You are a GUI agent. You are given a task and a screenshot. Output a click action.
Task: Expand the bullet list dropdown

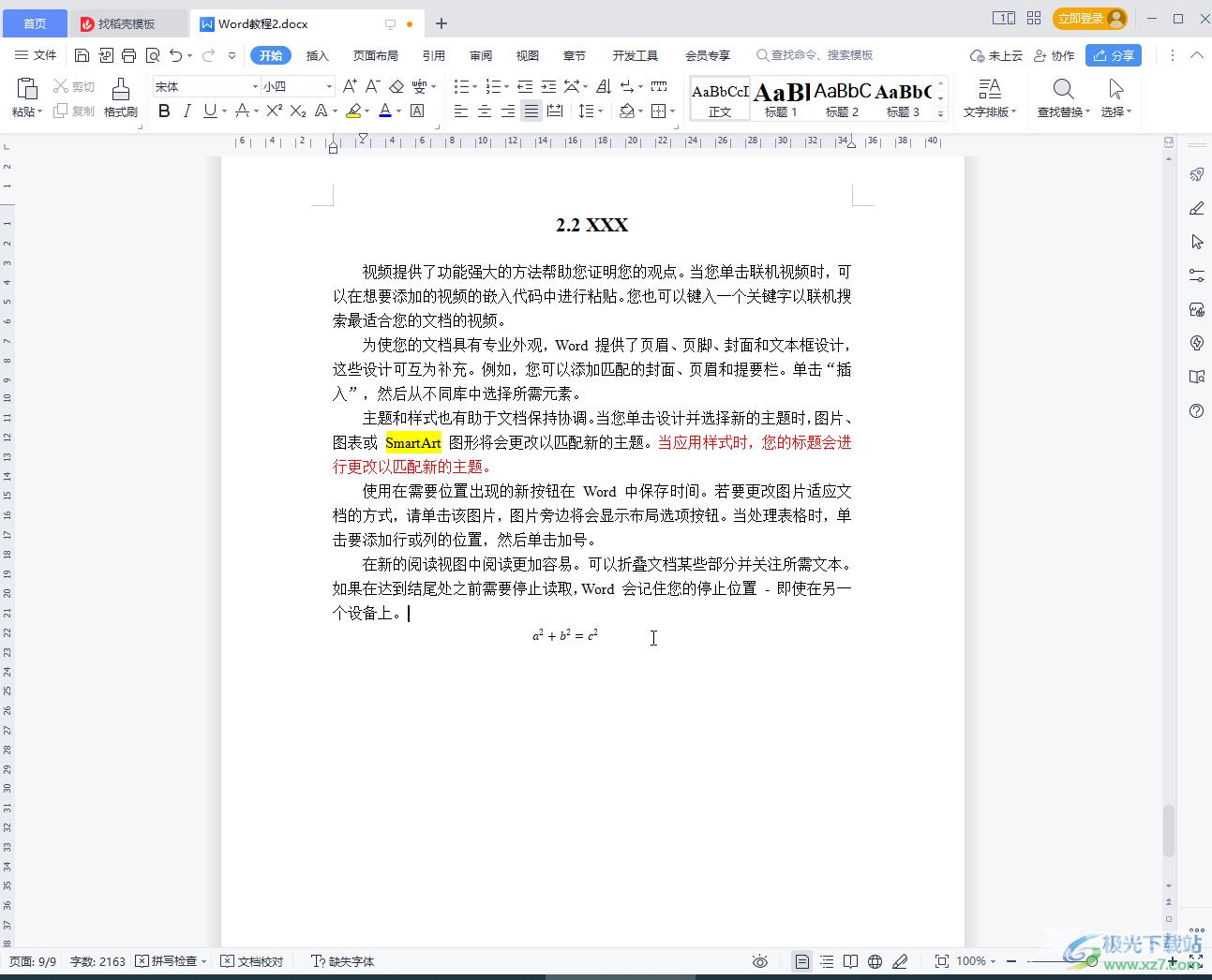475,86
